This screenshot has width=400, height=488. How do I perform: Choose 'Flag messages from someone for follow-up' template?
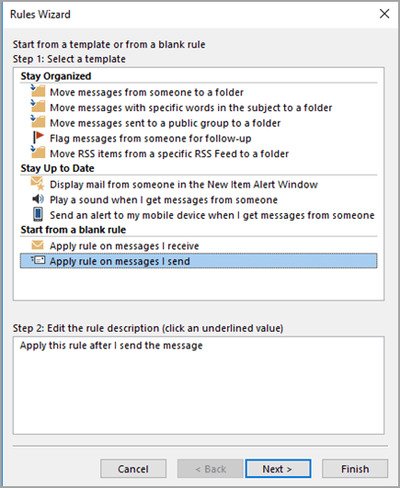150,138
